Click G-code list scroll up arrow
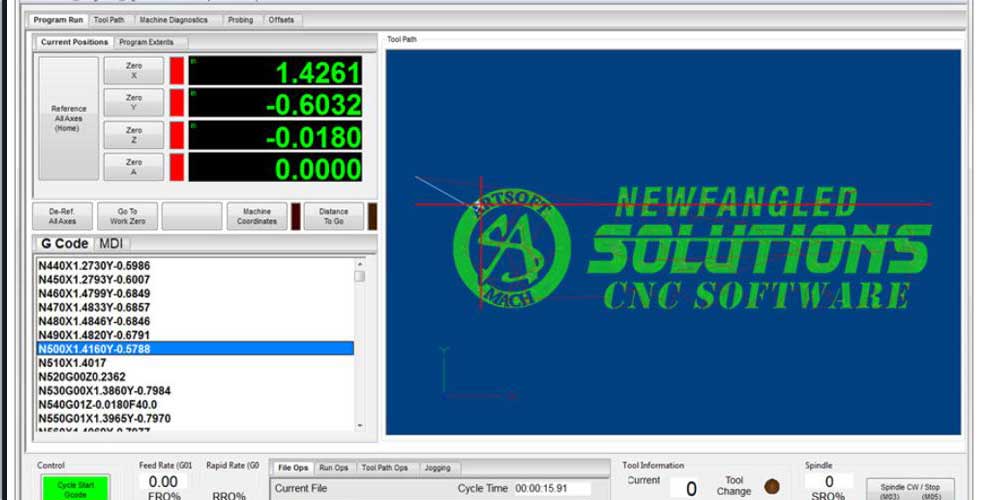 (360, 263)
